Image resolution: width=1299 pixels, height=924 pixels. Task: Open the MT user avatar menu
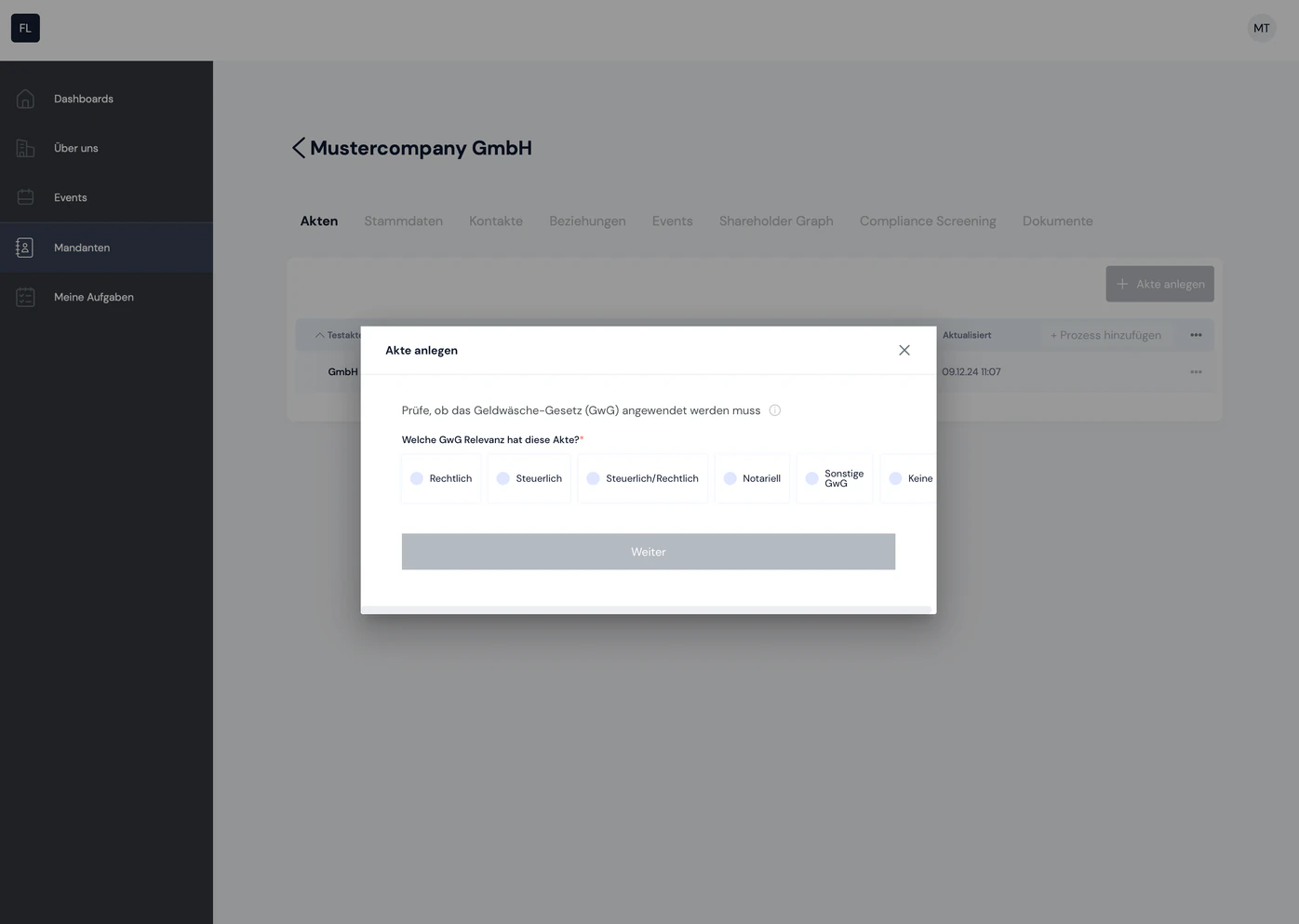click(x=1261, y=28)
